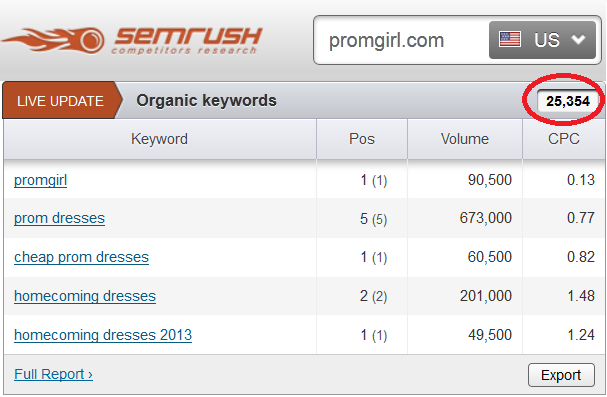607x397 pixels.
Task: Open the US database selector
Action: point(542,40)
